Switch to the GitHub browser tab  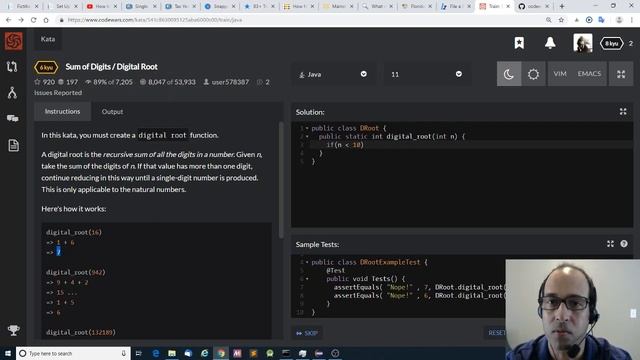click(533, 6)
